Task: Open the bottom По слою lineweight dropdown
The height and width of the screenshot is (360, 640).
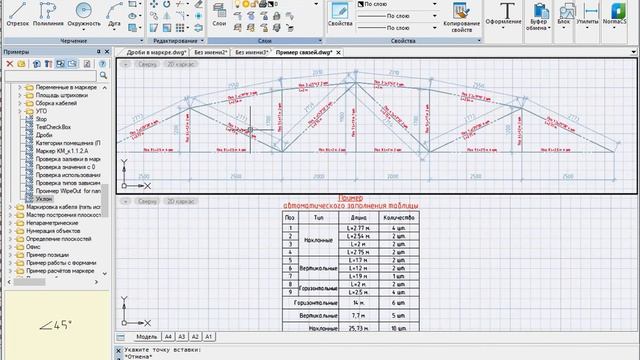Action: (x=435, y=28)
